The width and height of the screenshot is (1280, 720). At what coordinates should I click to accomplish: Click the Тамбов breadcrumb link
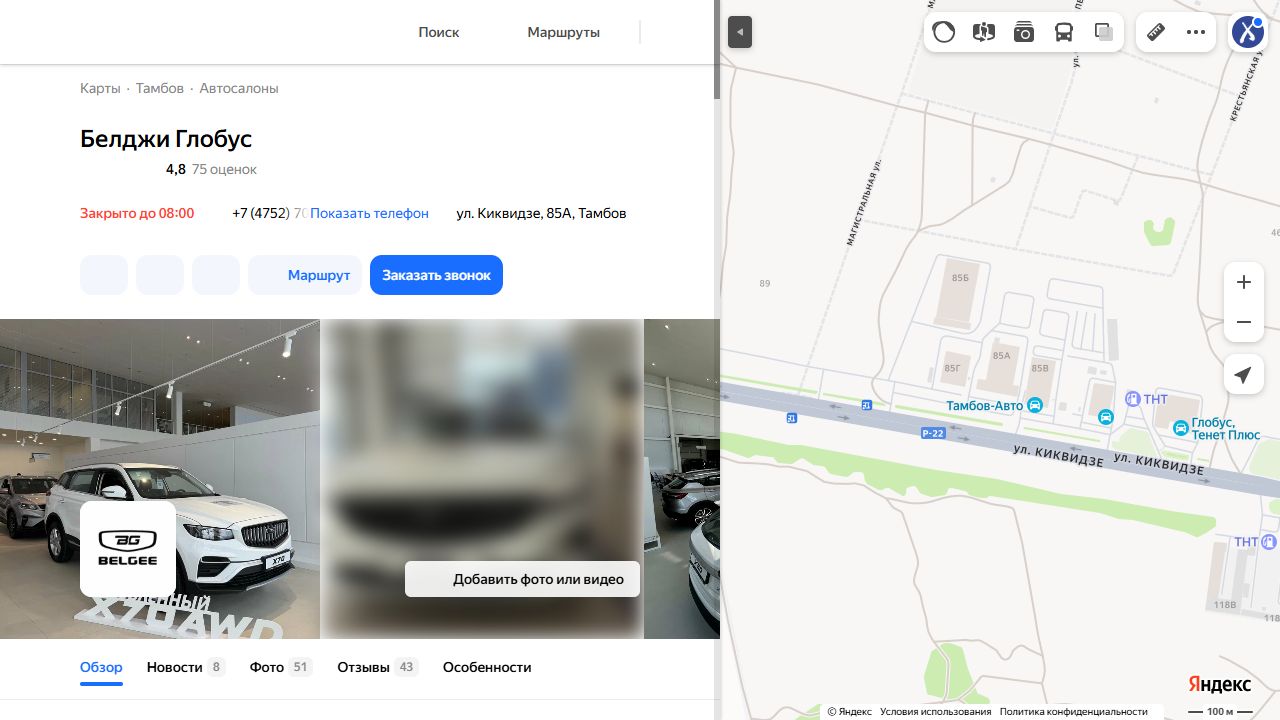click(160, 88)
